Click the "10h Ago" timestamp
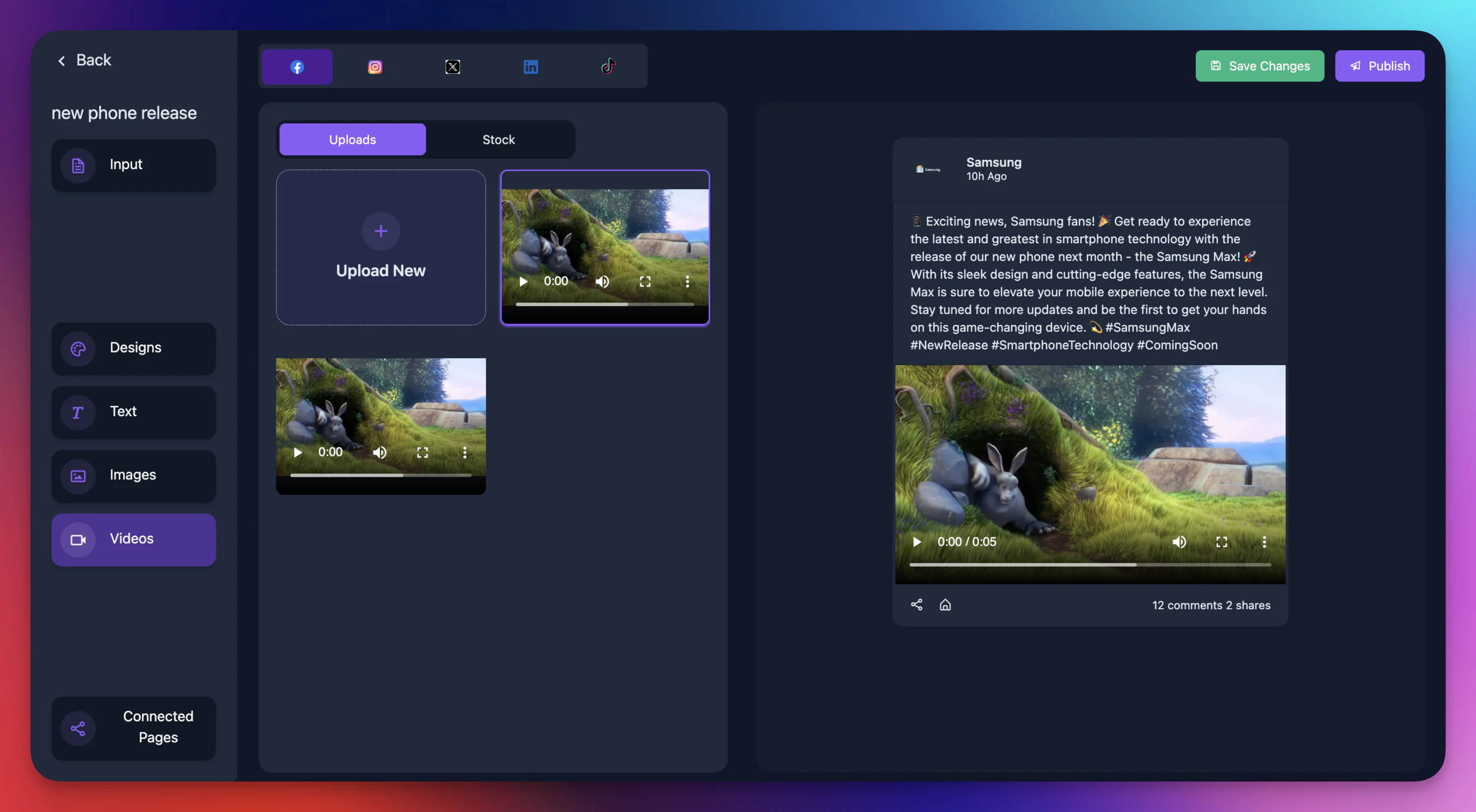The width and height of the screenshot is (1476, 812). coord(986,176)
